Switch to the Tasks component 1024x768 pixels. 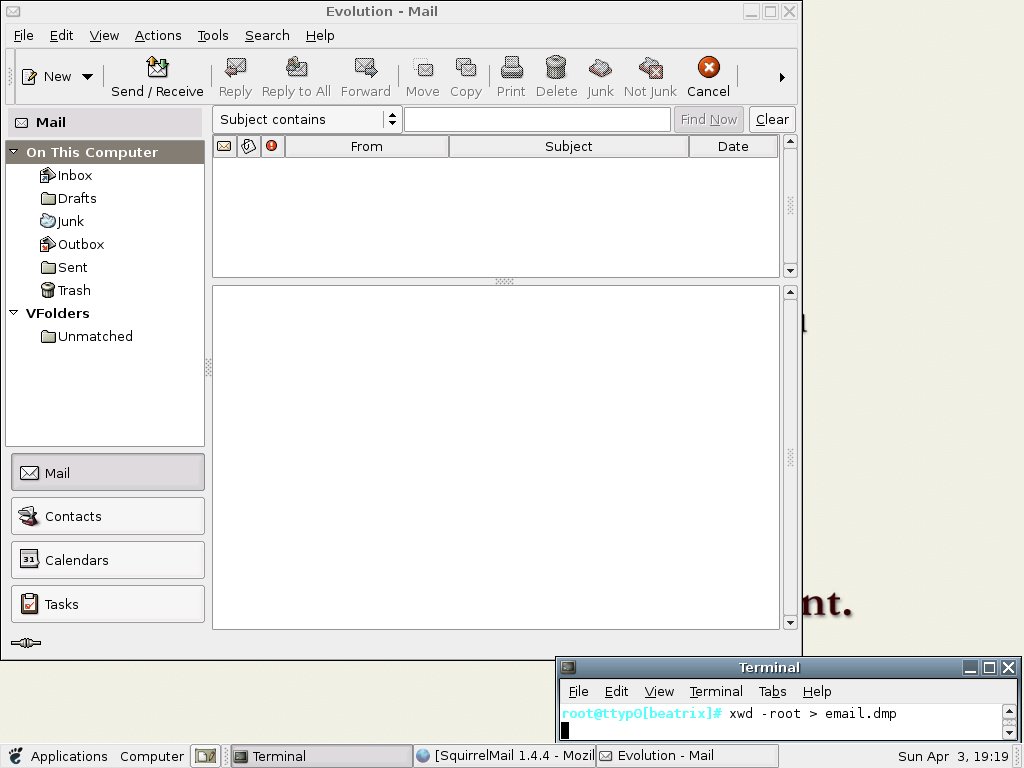click(108, 603)
